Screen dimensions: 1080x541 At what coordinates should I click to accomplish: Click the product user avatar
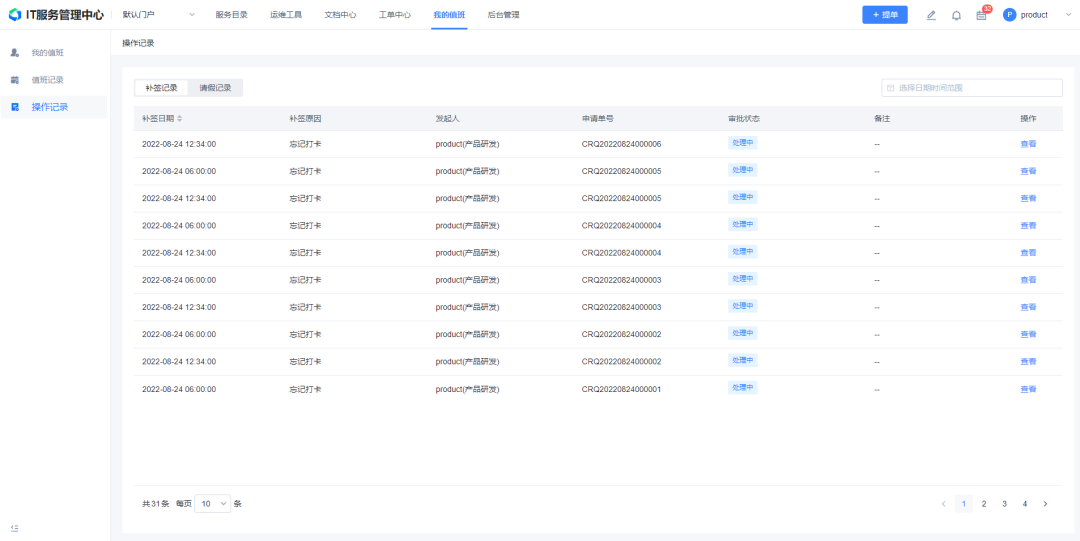click(1010, 14)
